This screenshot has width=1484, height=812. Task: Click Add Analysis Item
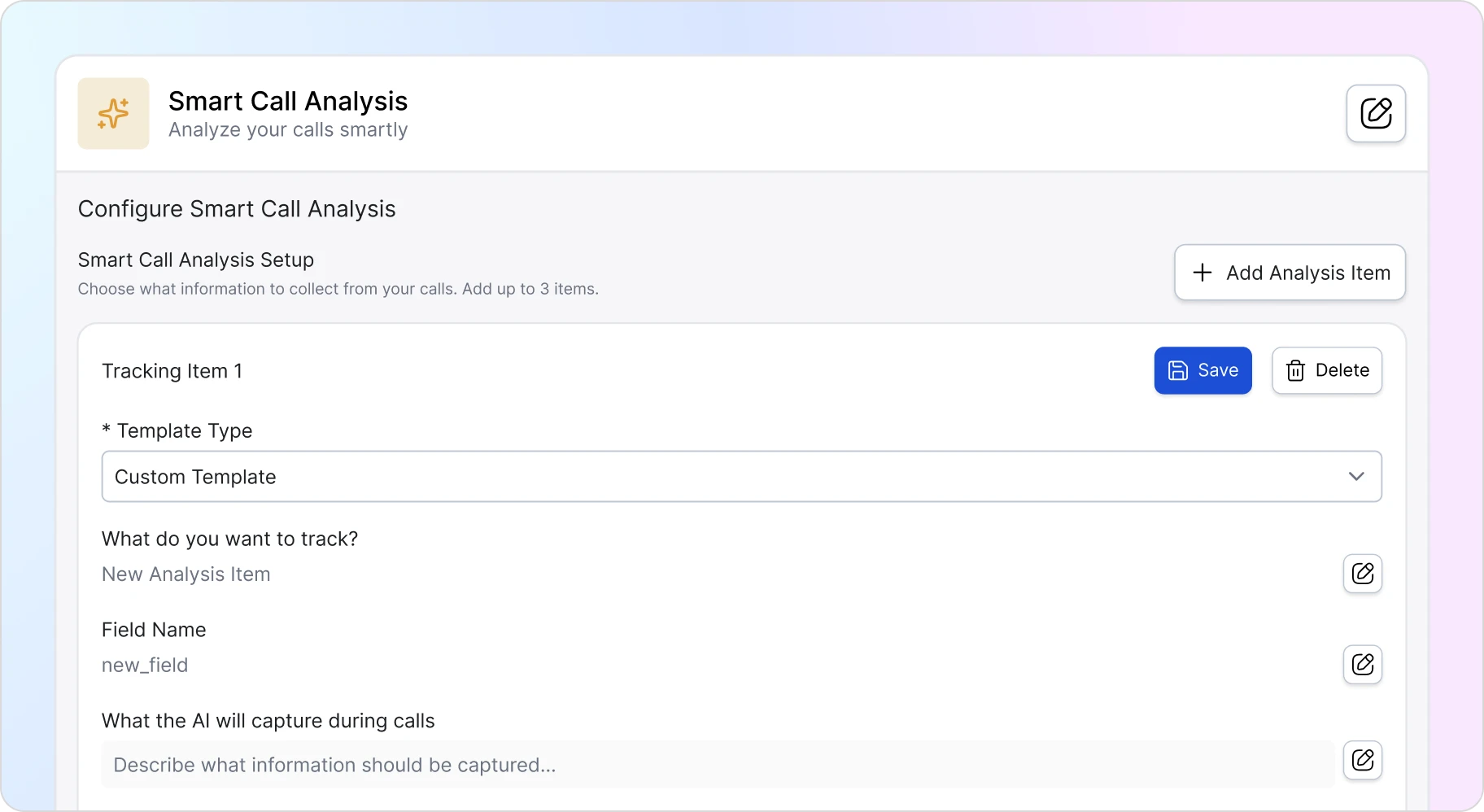coord(1290,272)
